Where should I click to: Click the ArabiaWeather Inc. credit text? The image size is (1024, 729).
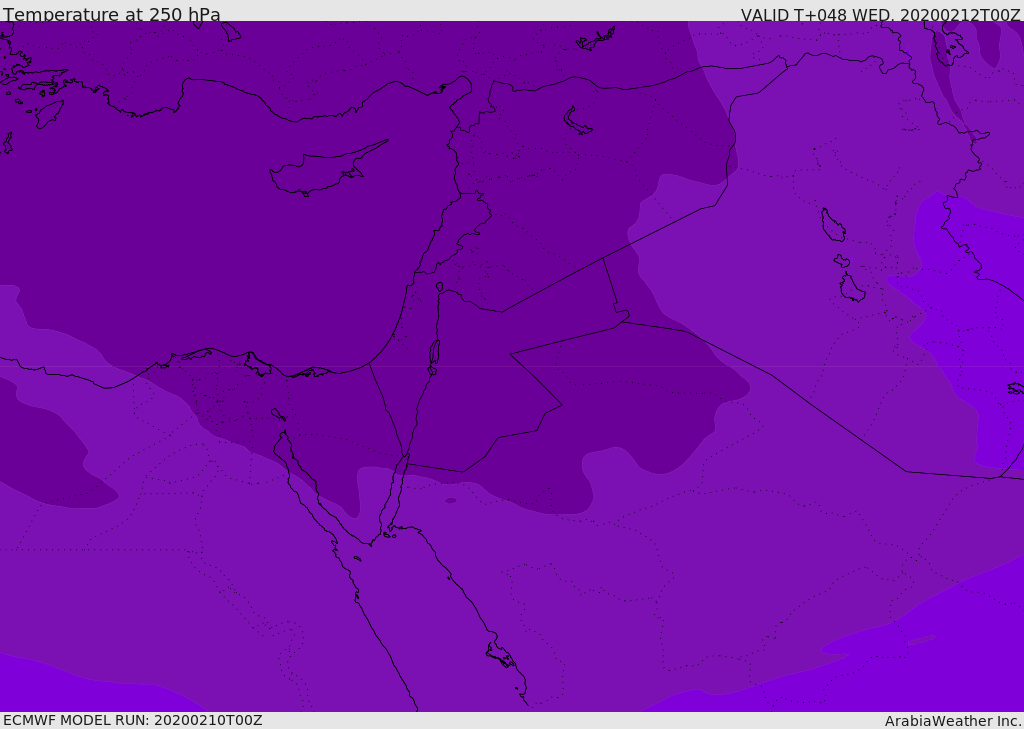point(953,721)
